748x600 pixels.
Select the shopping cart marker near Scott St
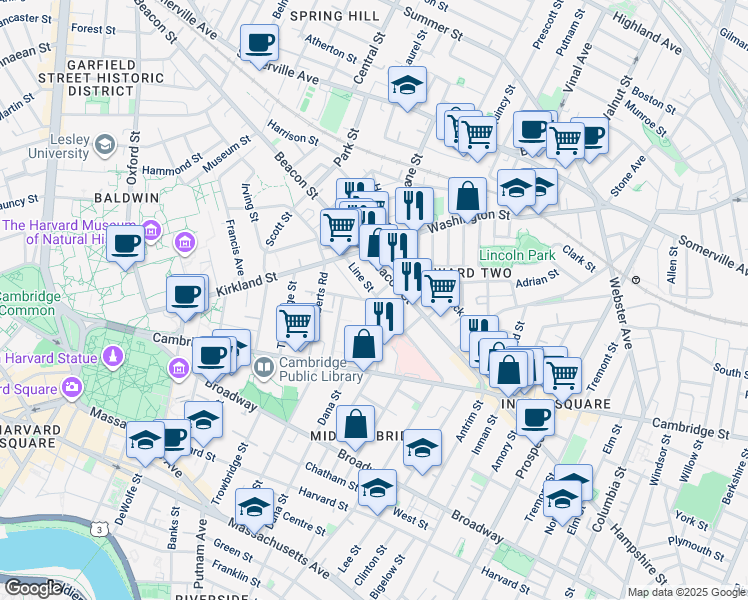pyautogui.click(x=339, y=228)
